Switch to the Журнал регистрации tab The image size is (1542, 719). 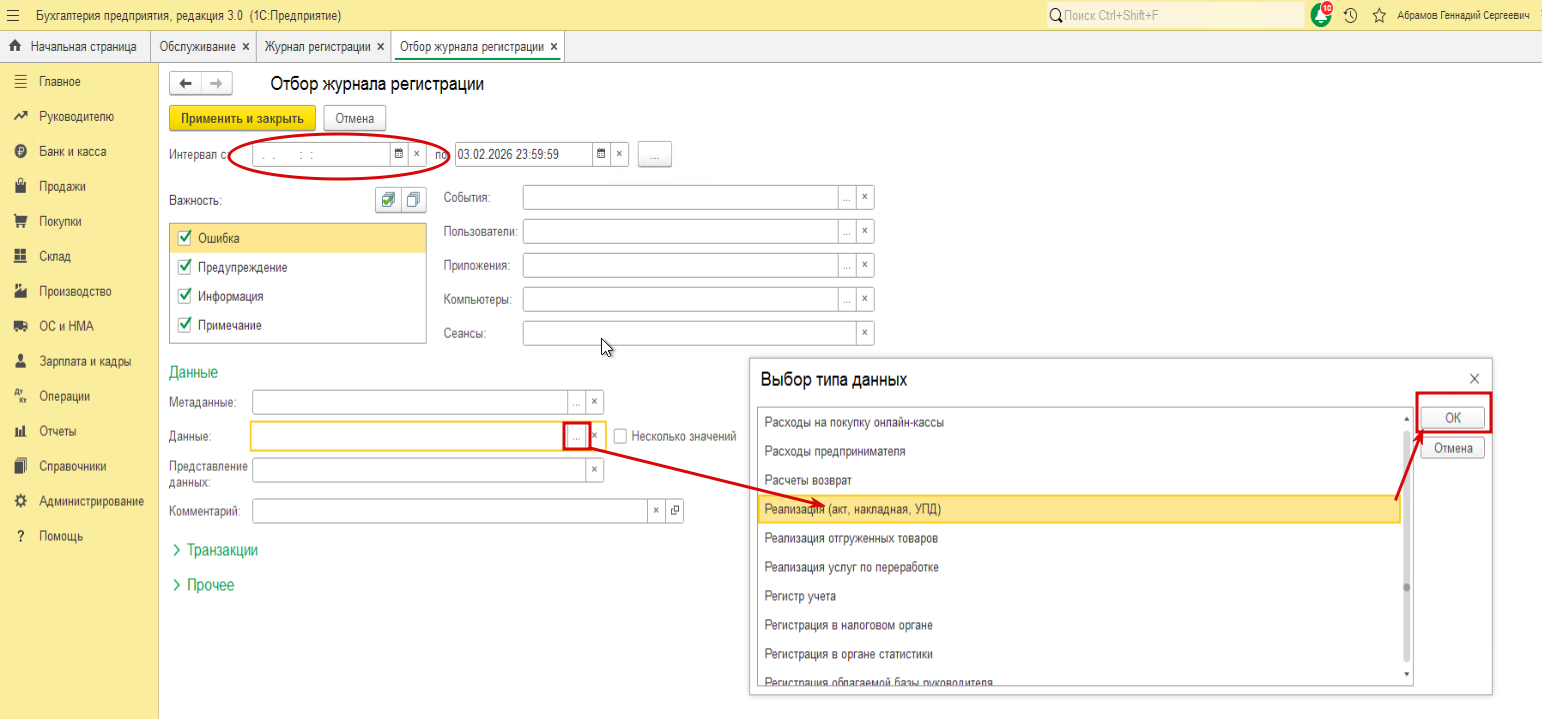317,47
